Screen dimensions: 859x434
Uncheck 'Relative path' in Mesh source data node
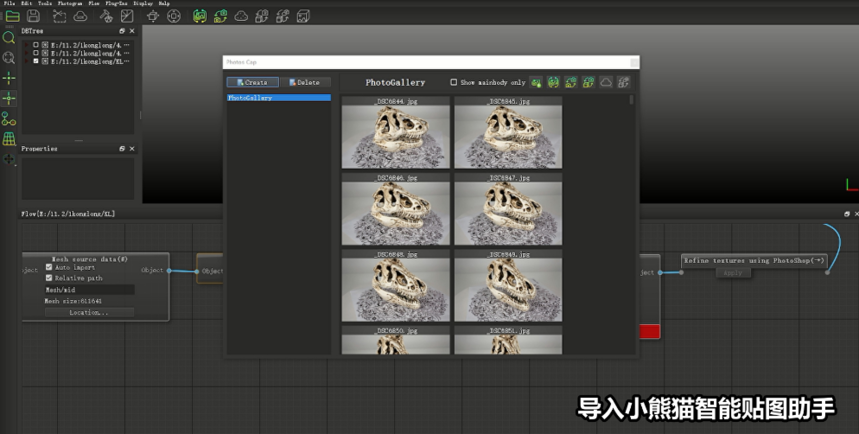coord(49,278)
